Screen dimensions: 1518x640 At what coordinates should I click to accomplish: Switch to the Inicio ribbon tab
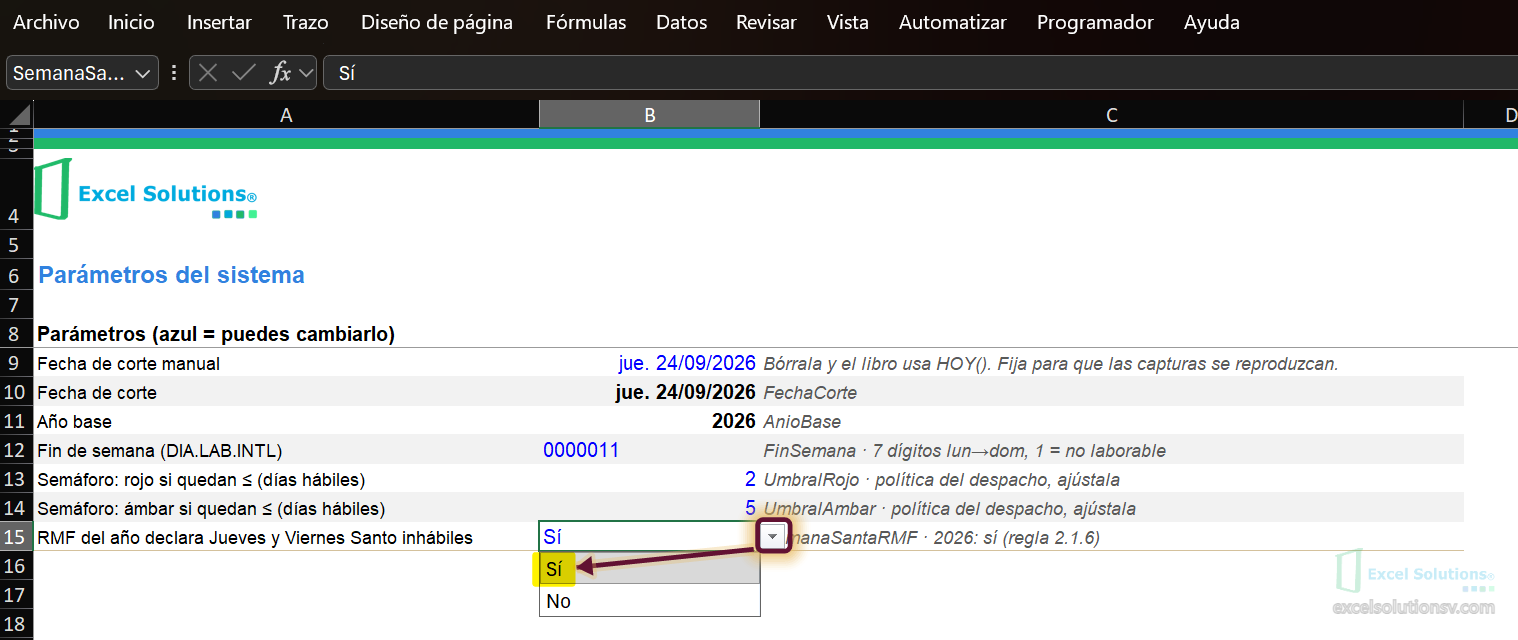131,22
